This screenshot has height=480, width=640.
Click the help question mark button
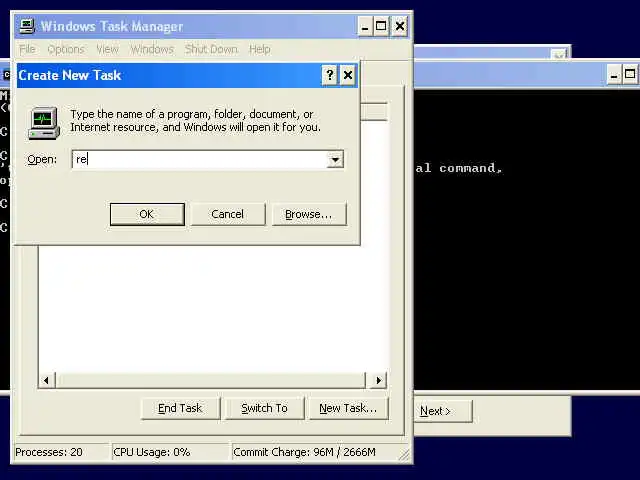pyautogui.click(x=329, y=75)
